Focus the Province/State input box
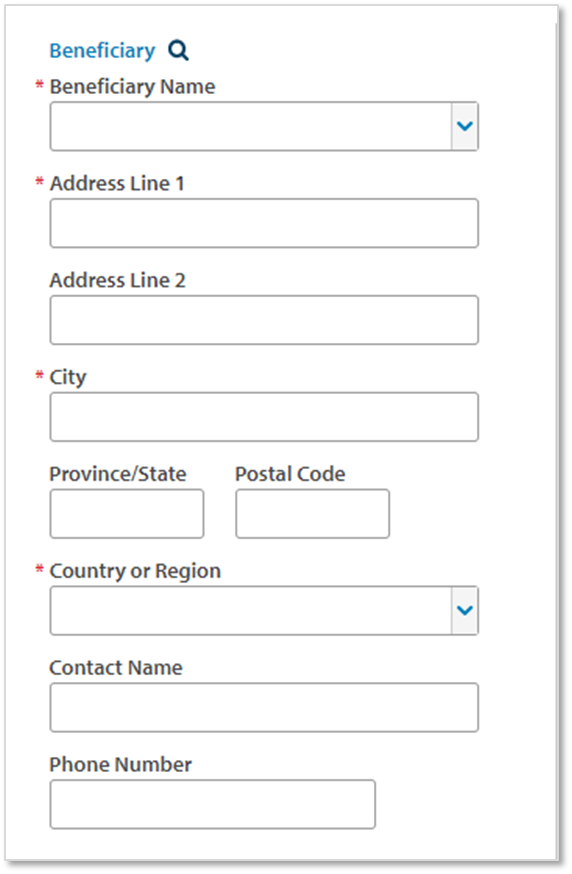The image size is (572, 874). (127, 514)
